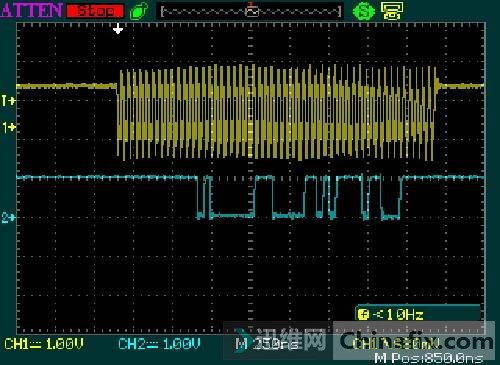Click the Chinafix.com watermark link

(416, 341)
